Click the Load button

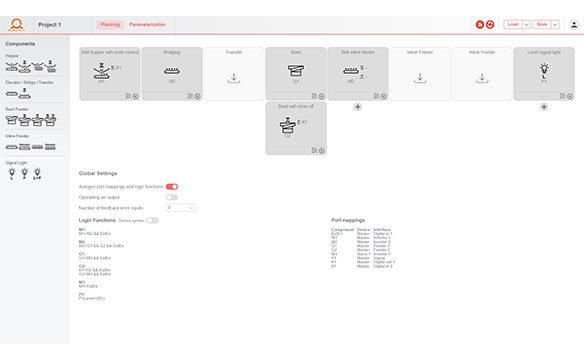513,25
